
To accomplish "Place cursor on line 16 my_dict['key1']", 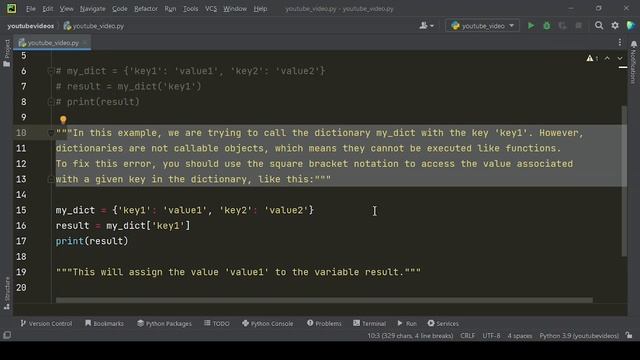I will pyautogui.click(x=148, y=226).
